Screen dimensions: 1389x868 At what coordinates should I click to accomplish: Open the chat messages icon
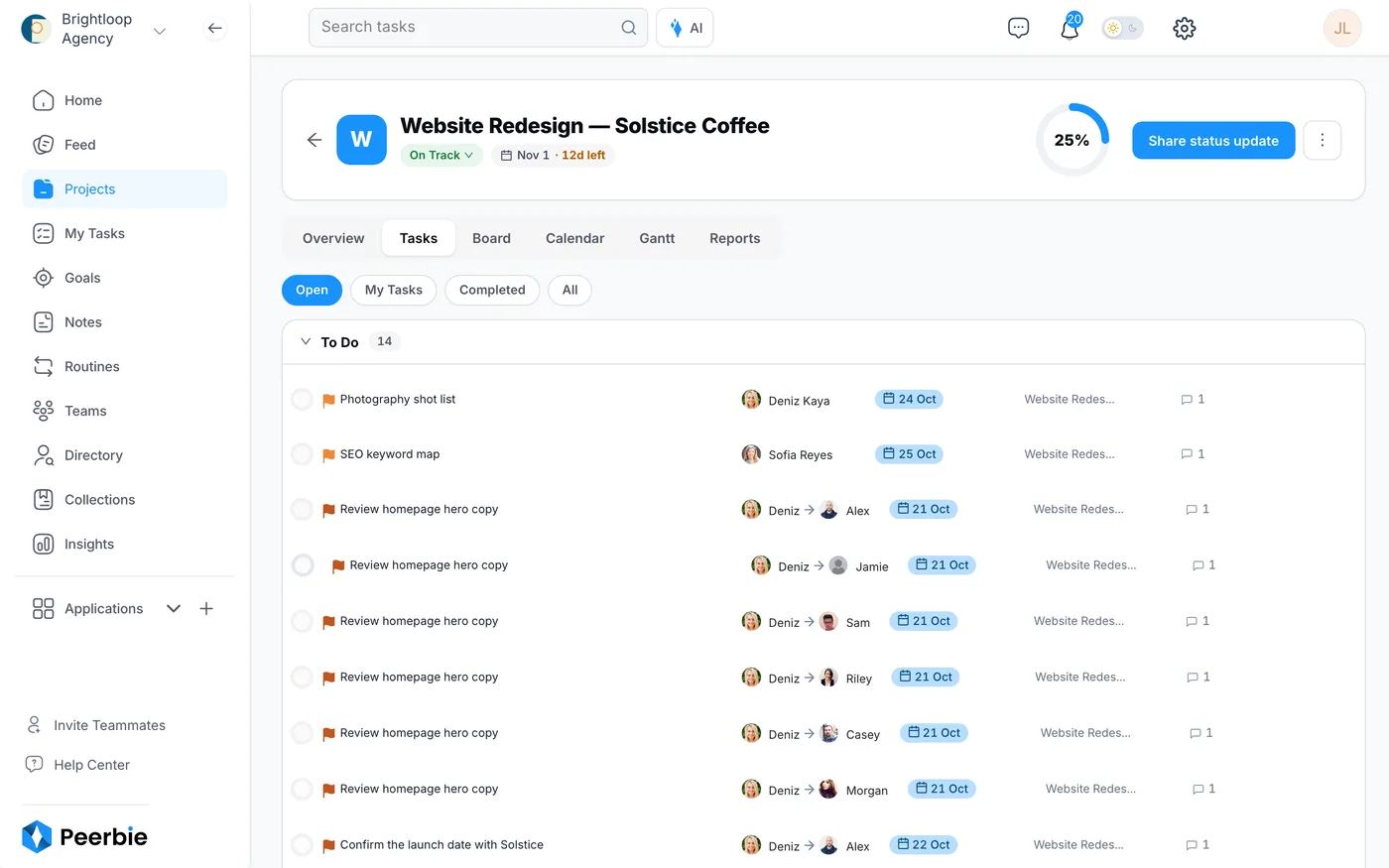(1018, 28)
